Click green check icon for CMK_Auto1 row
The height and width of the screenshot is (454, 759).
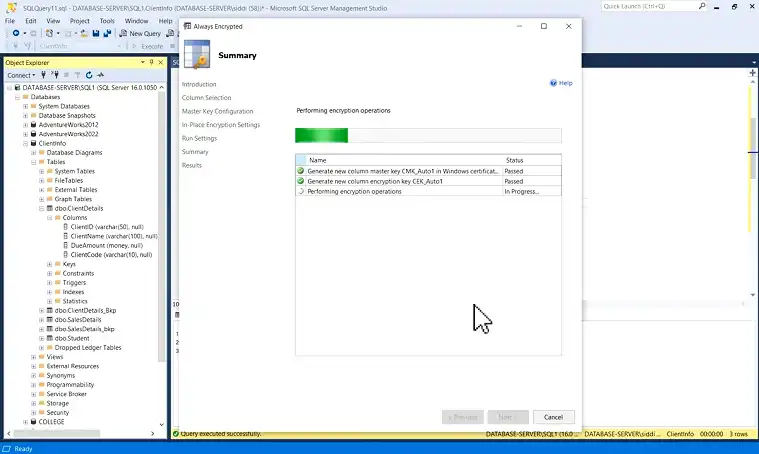[301, 171]
